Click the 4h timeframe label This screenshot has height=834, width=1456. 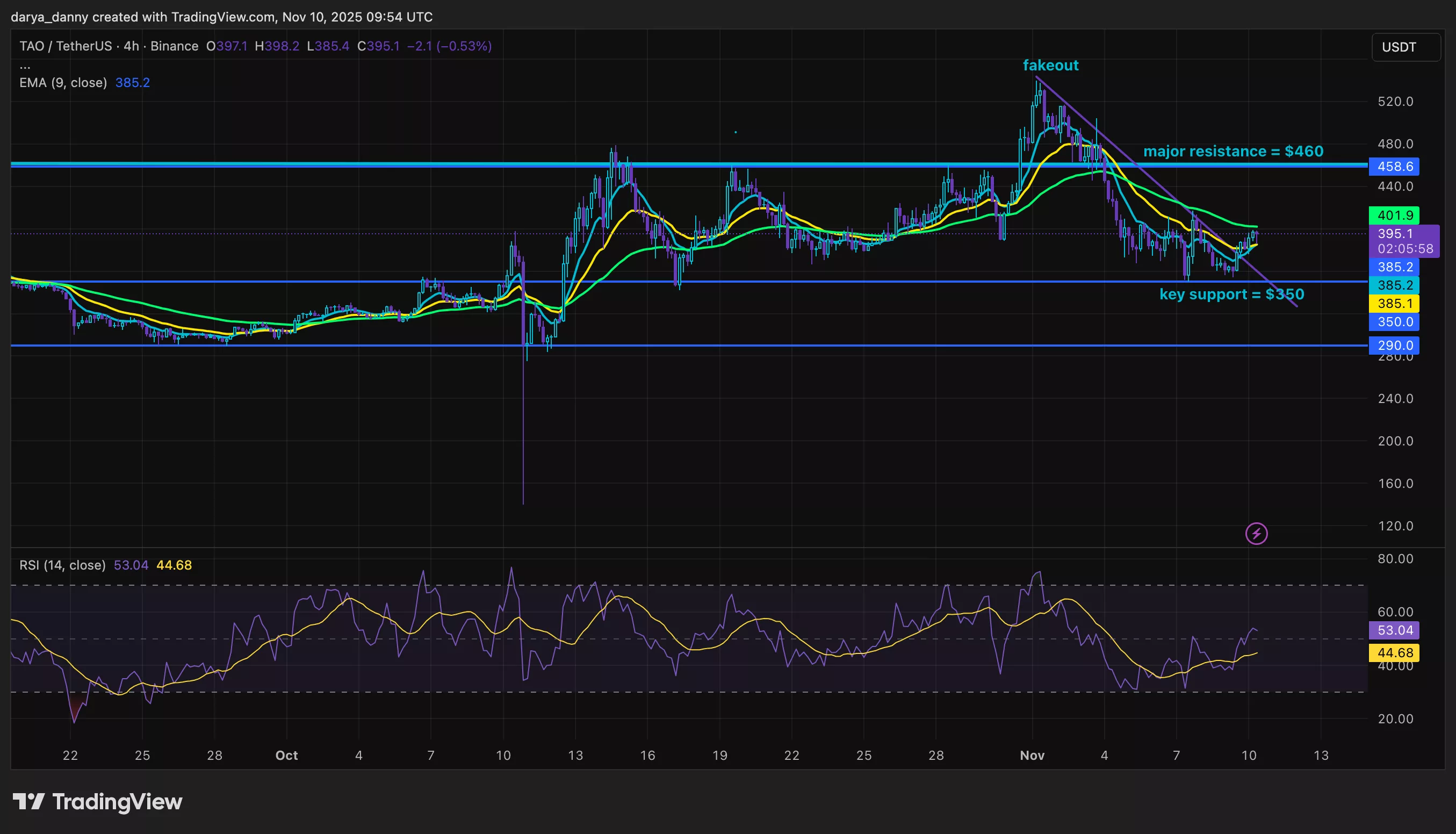click(129, 46)
